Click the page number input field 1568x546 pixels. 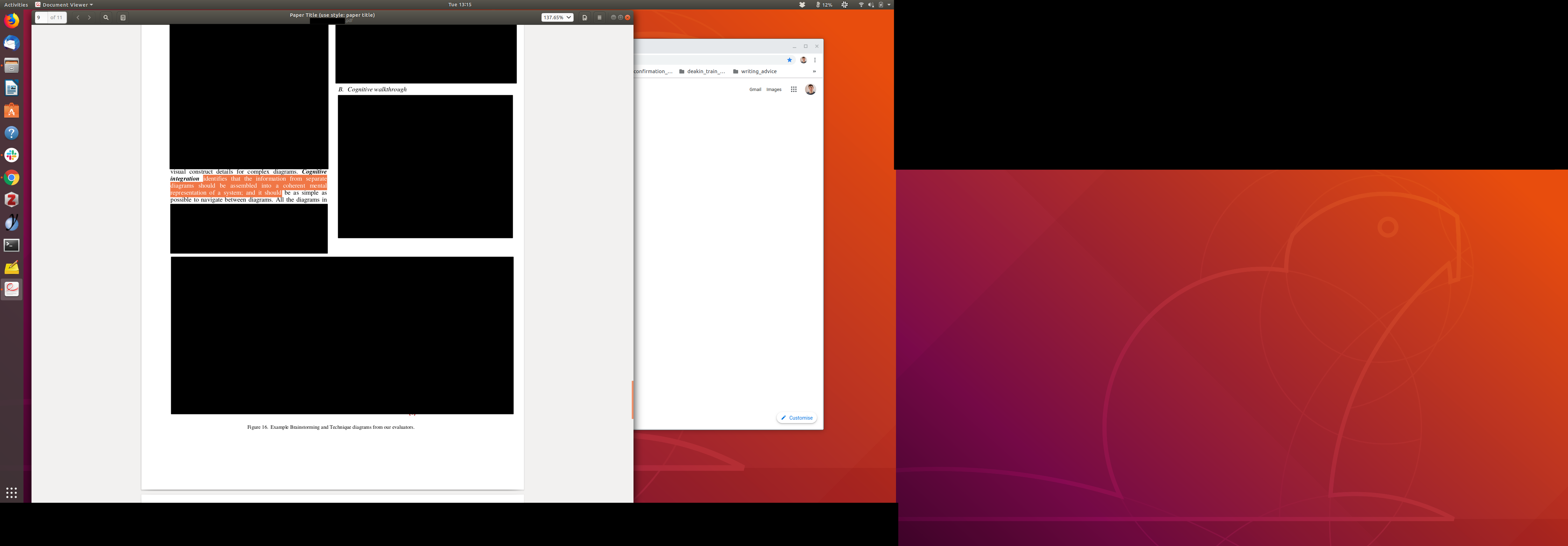coord(41,17)
